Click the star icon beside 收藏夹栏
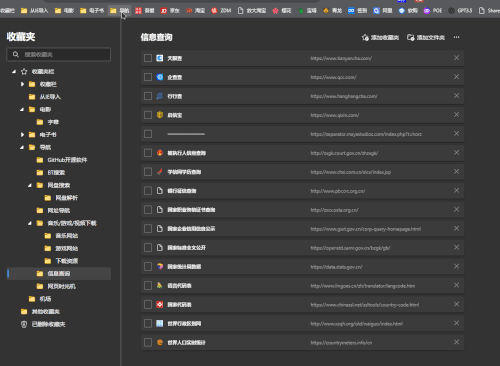Image resolution: width=500 pixels, height=366 pixels. 24,72
